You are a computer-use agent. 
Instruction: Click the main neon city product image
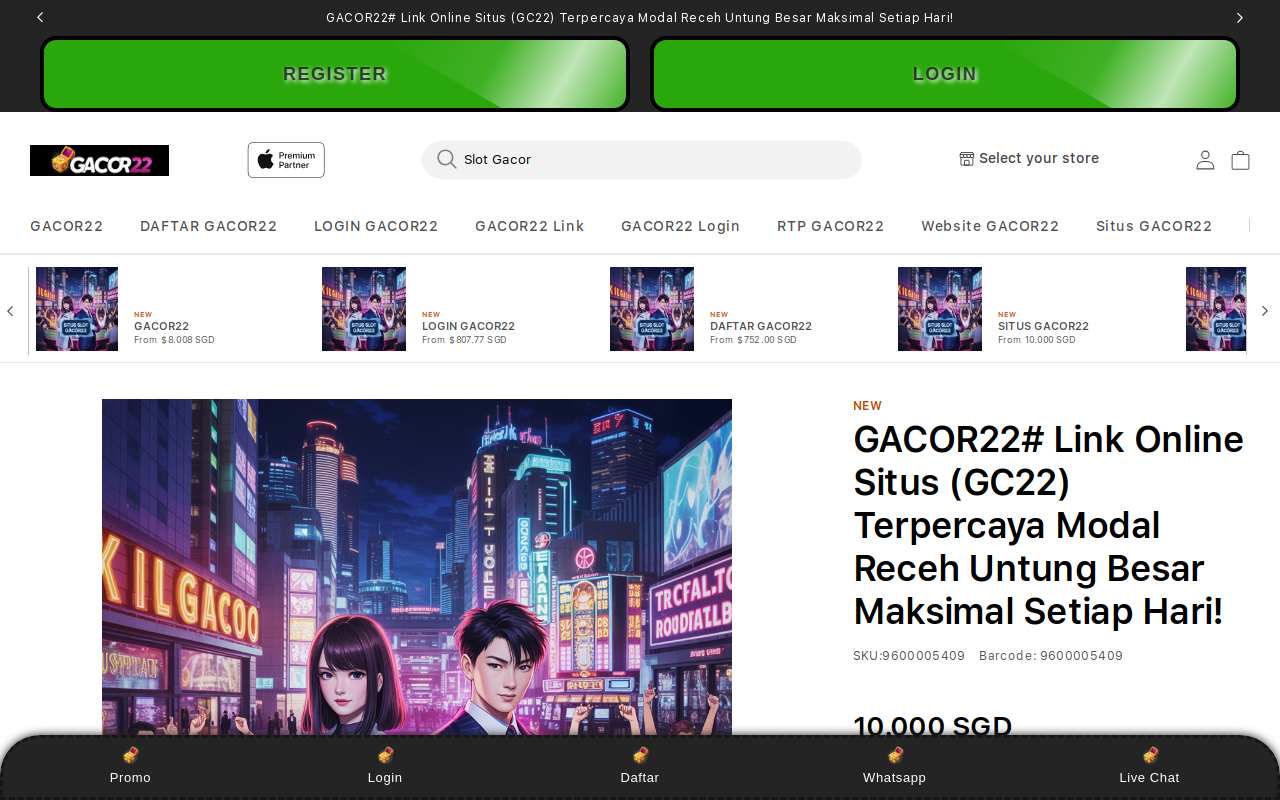point(417,567)
